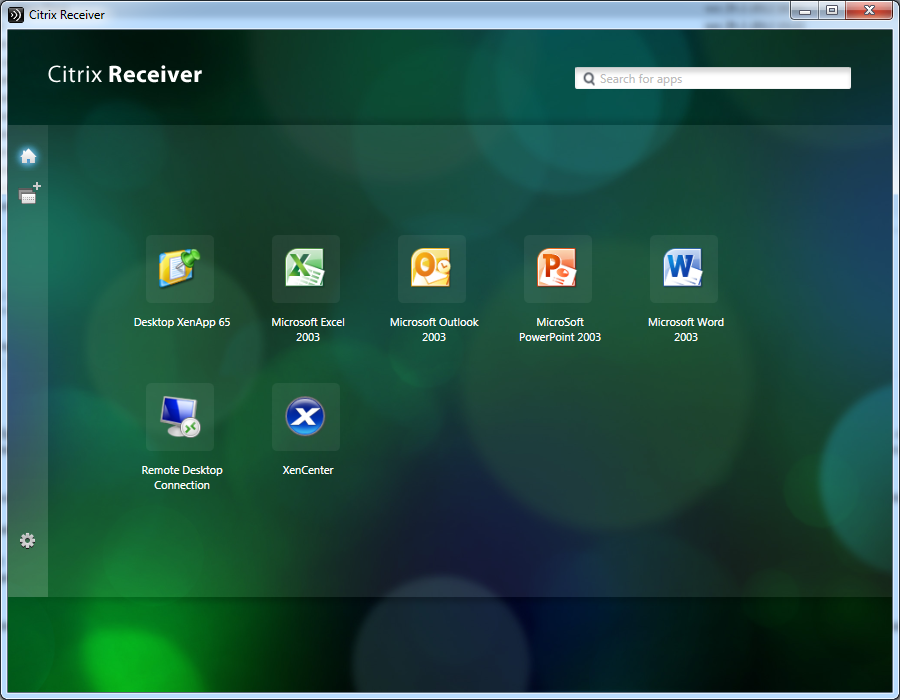Select the "Remote Desktop Connection" label

(x=182, y=477)
